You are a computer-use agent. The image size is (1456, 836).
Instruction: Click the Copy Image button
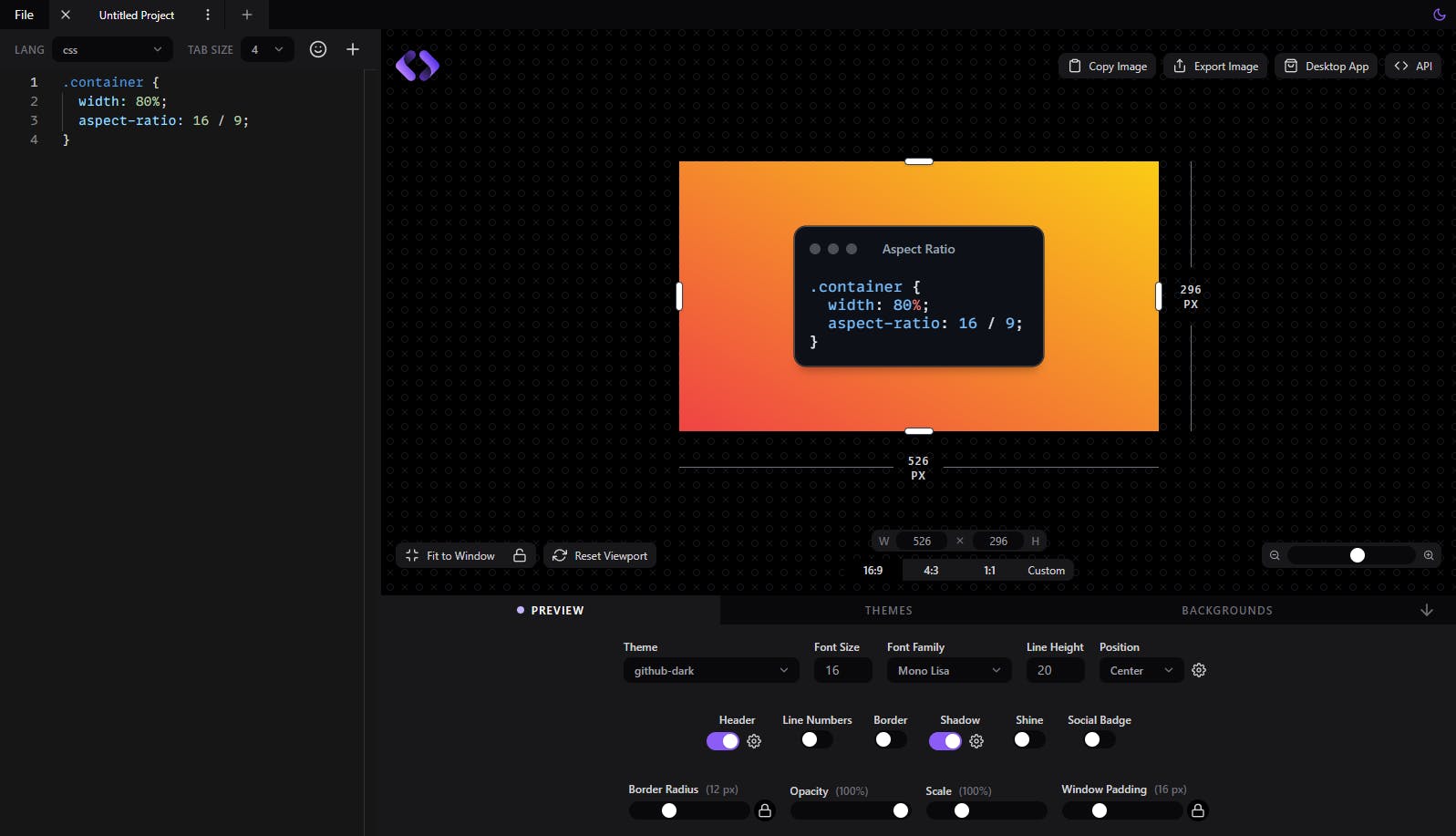[x=1108, y=66]
